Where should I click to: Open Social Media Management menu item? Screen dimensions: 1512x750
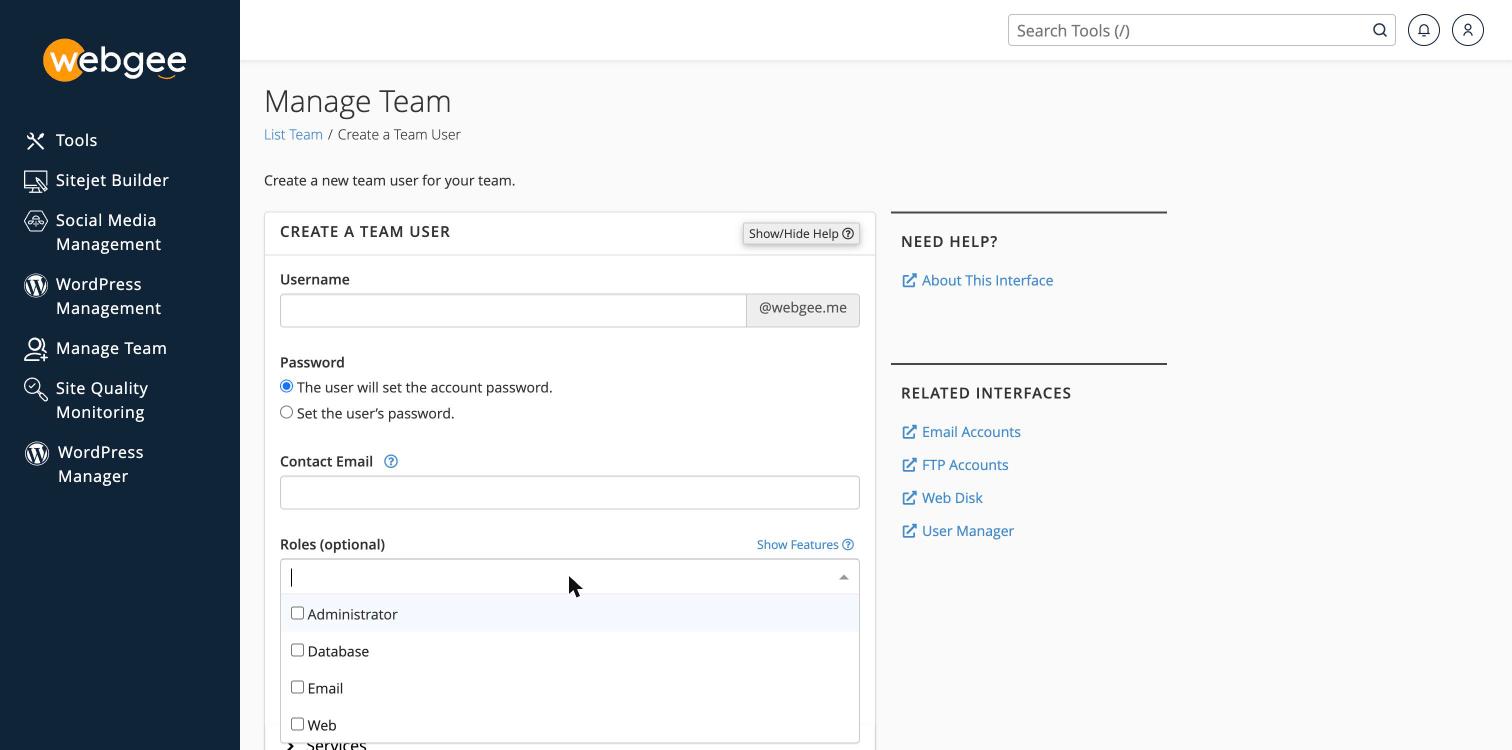[x=108, y=232]
